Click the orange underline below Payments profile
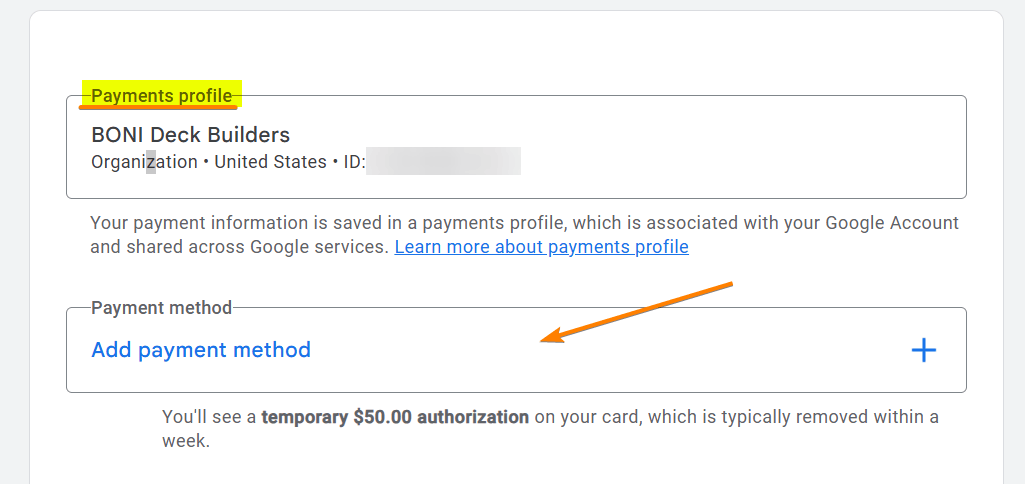 click(163, 107)
